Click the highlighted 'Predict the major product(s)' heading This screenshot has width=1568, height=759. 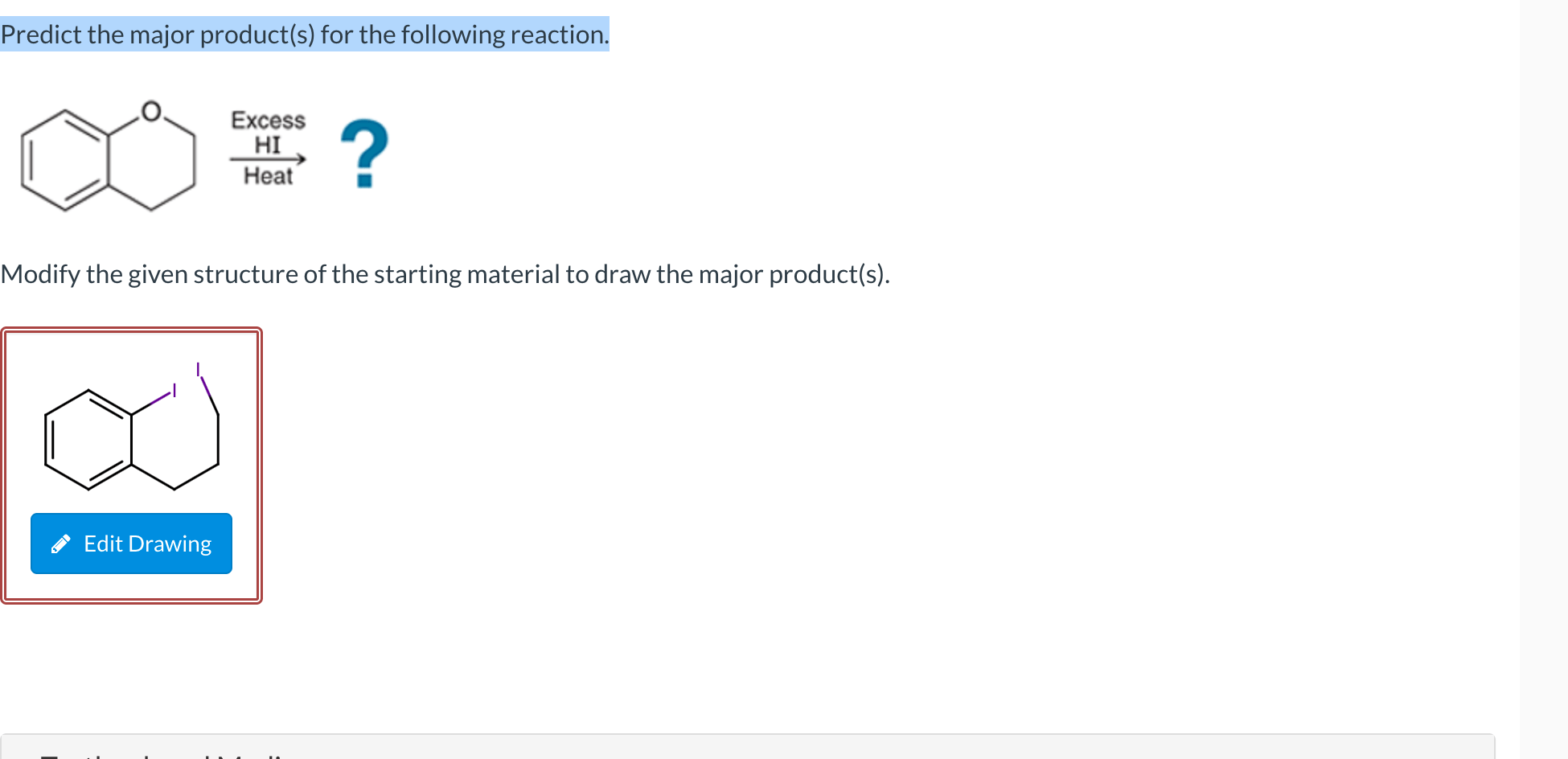[x=305, y=35]
